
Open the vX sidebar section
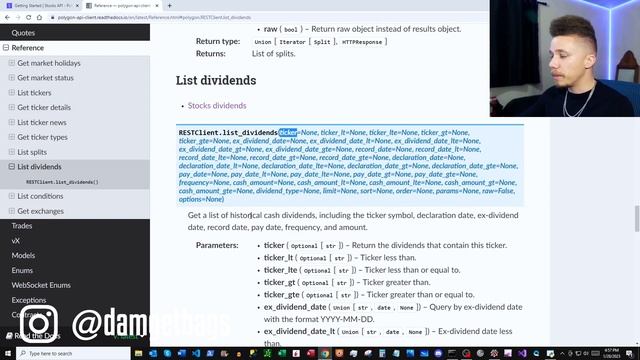(16, 241)
